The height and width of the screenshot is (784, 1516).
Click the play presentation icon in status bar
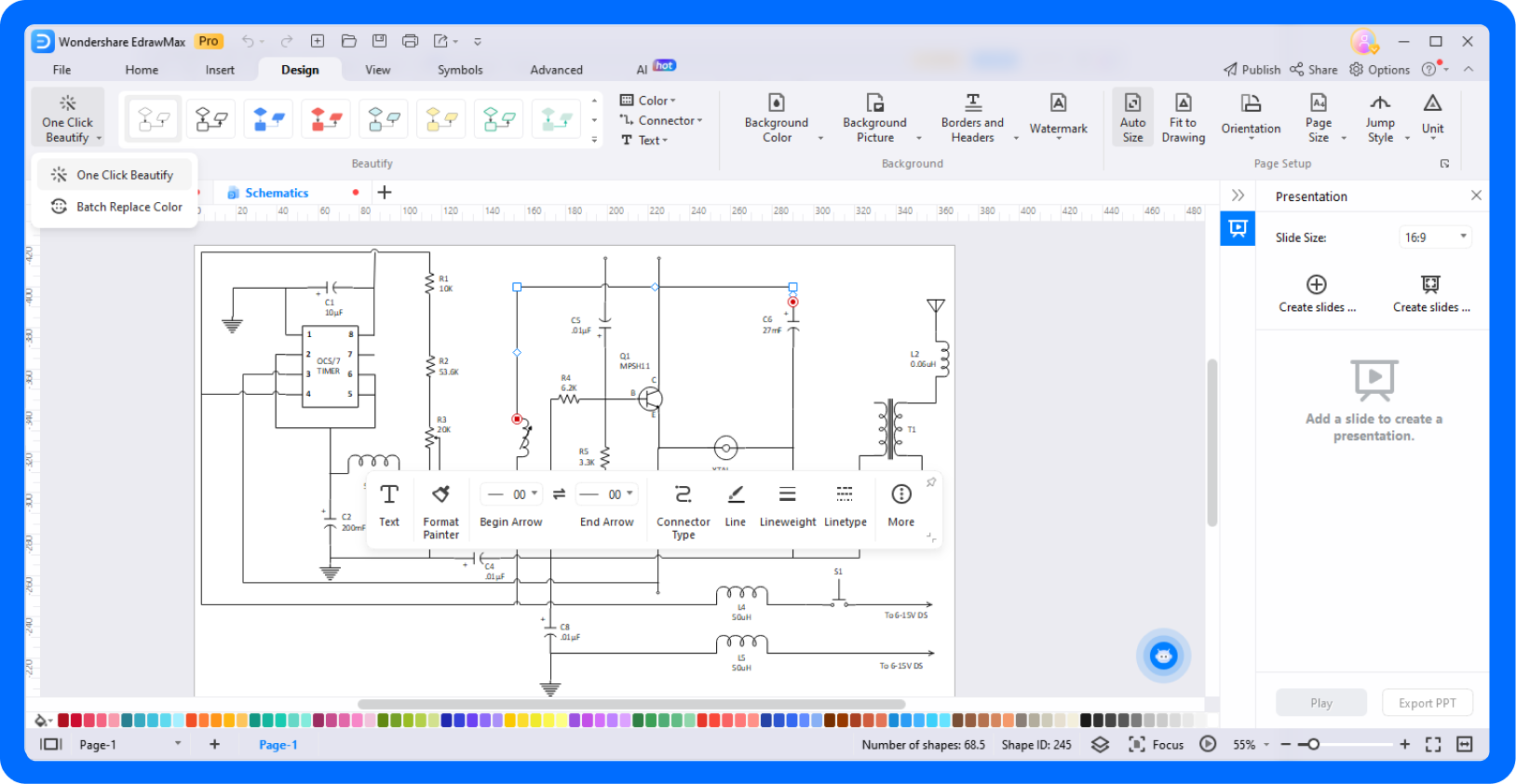pyautogui.click(x=1208, y=744)
